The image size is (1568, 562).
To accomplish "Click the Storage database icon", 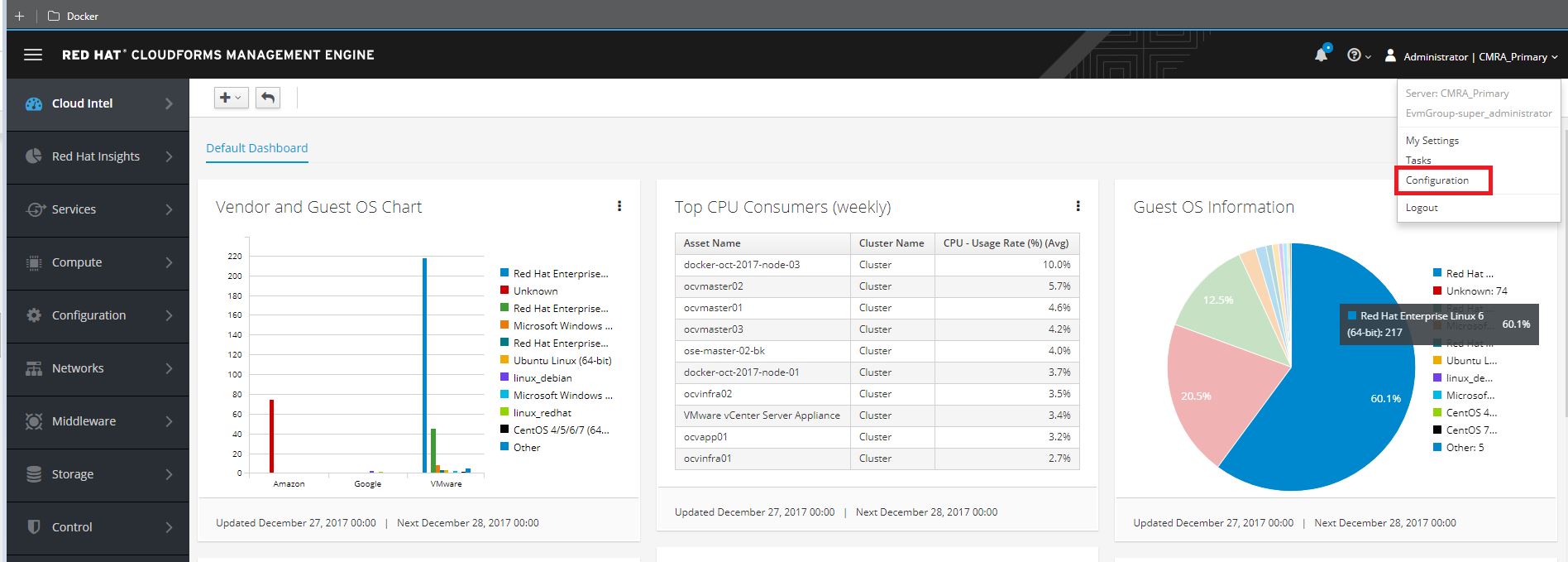I will coord(34,474).
